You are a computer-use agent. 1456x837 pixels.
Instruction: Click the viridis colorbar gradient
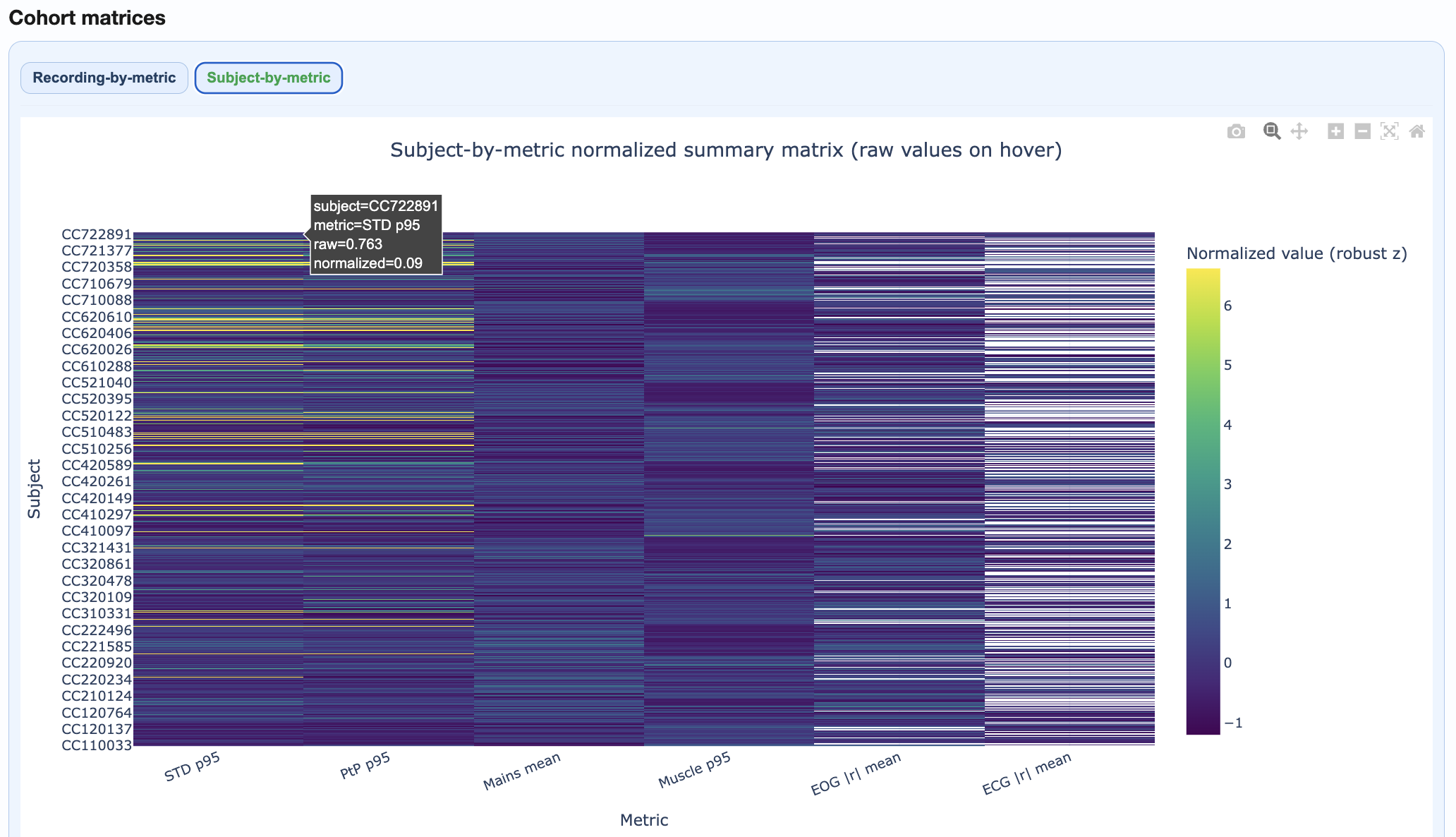pyautogui.click(x=1203, y=501)
